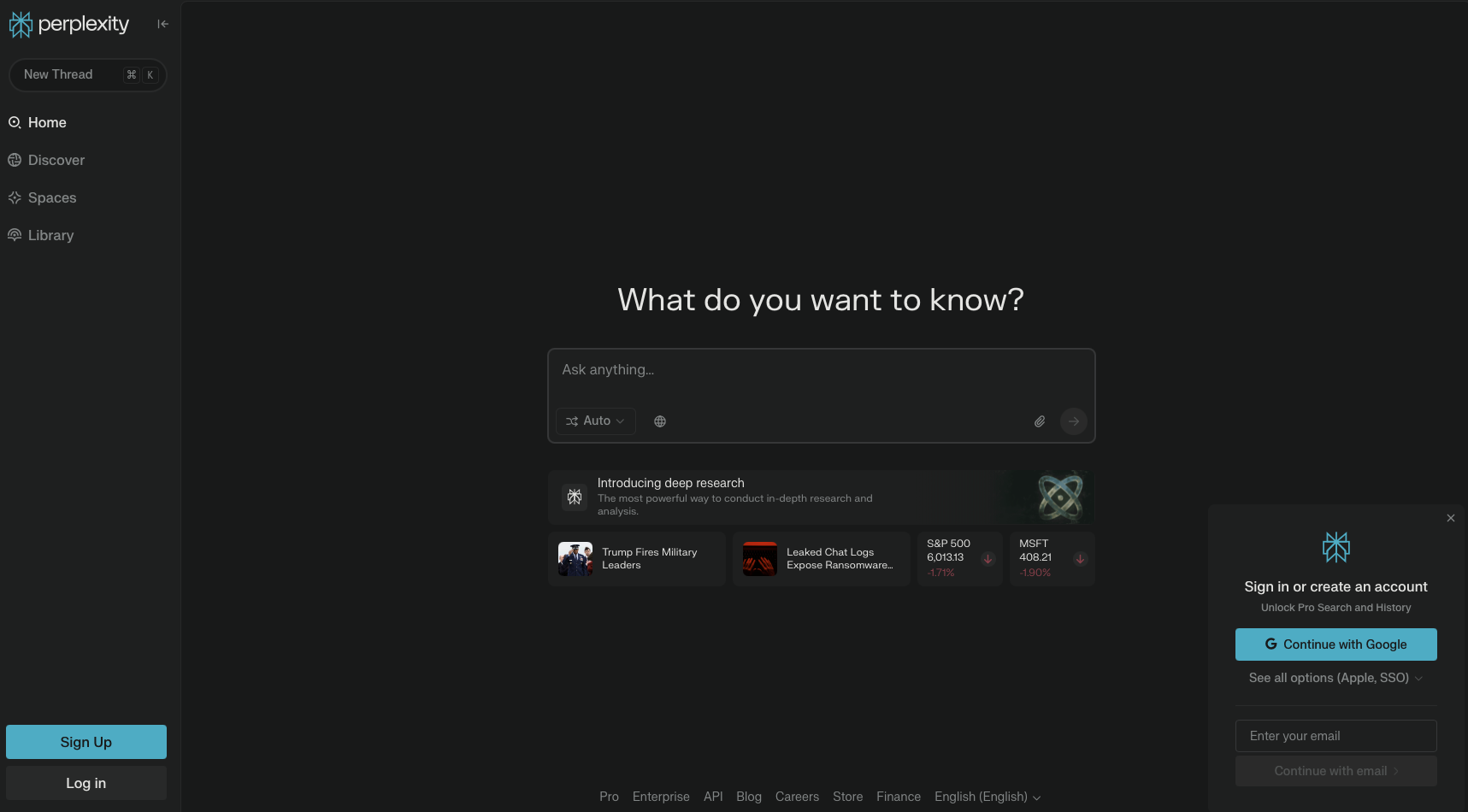Click the 'What do you want to know?' heading
Image resolution: width=1468 pixels, height=812 pixels.
click(x=821, y=300)
